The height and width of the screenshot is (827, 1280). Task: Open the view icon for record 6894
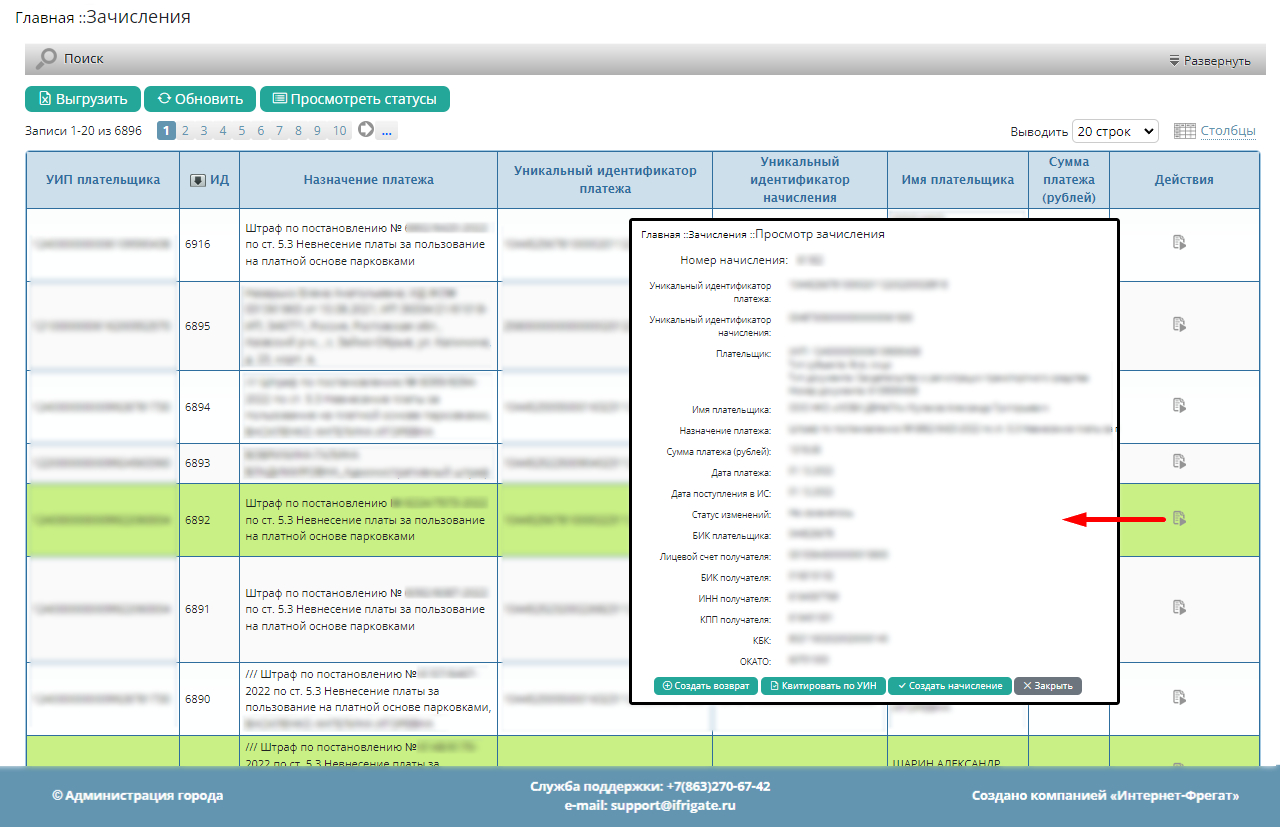pyautogui.click(x=1179, y=405)
